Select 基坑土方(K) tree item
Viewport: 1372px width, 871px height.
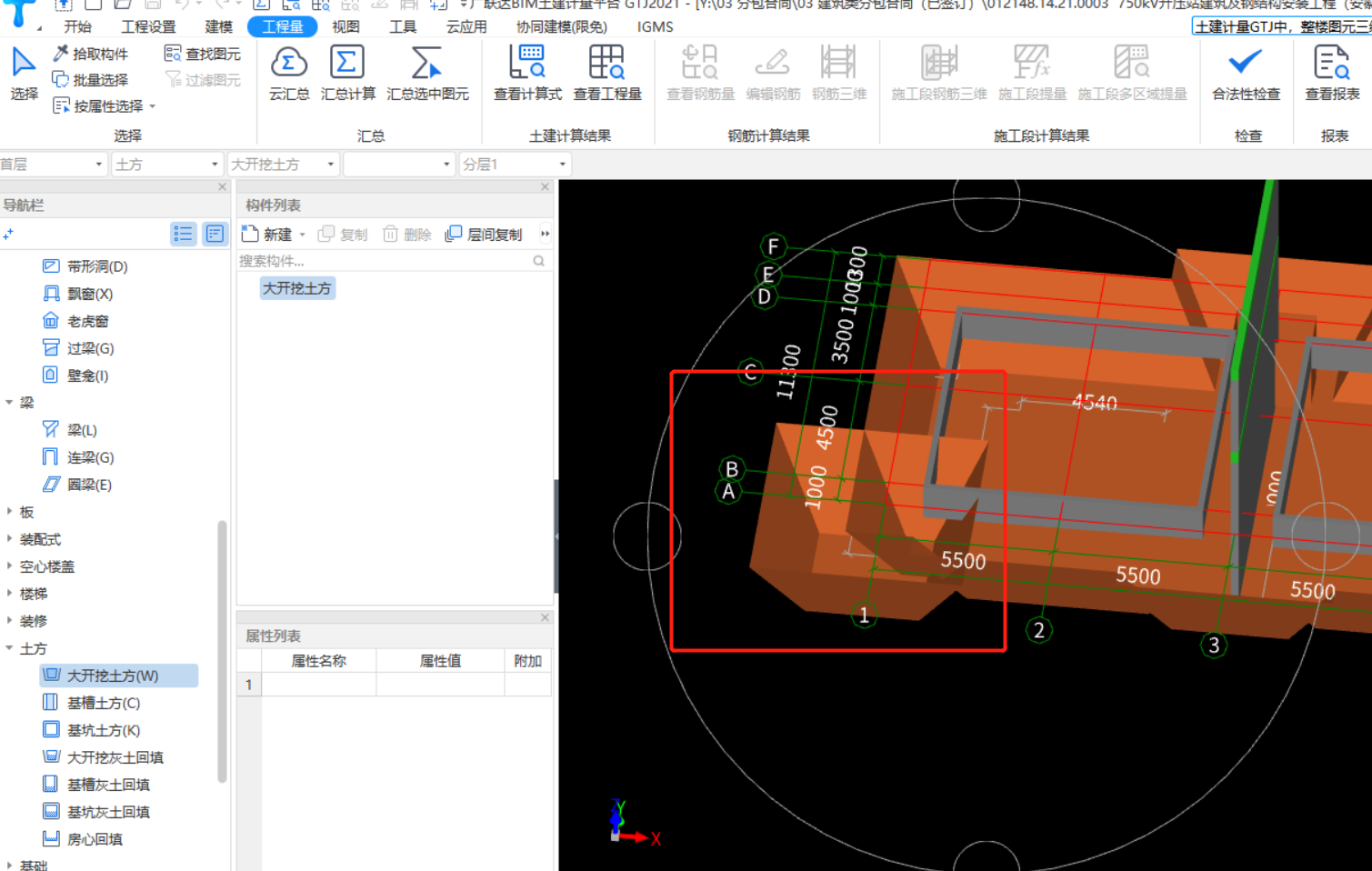coord(92,730)
